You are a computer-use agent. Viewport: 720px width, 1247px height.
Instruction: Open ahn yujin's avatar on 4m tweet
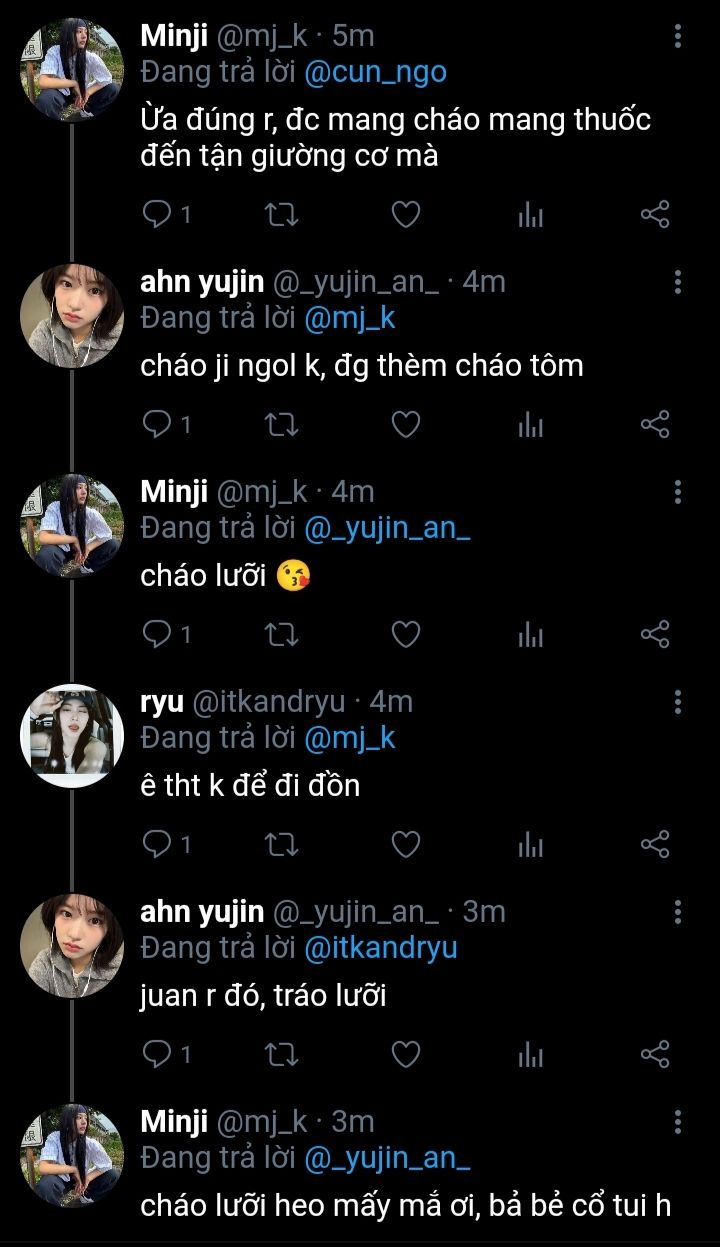tap(71, 316)
